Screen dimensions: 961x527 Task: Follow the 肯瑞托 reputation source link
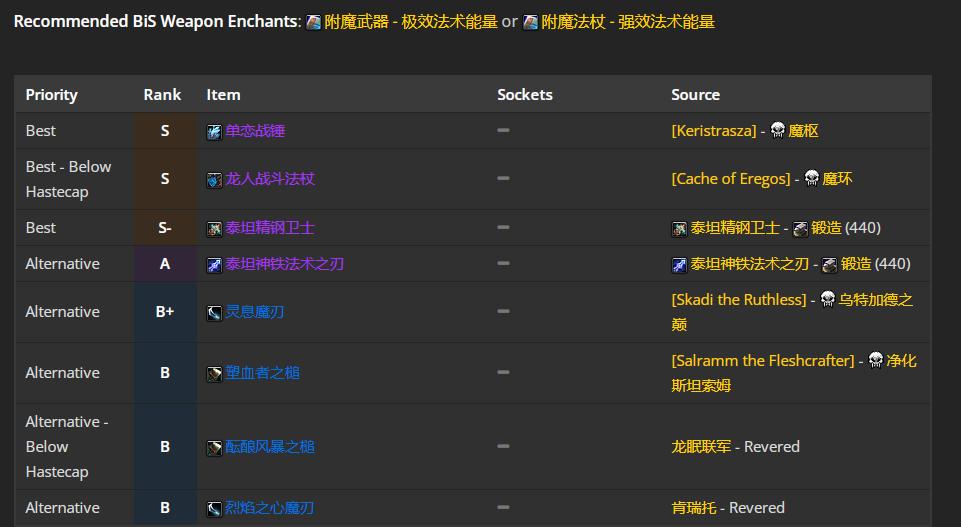click(x=693, y=508)
